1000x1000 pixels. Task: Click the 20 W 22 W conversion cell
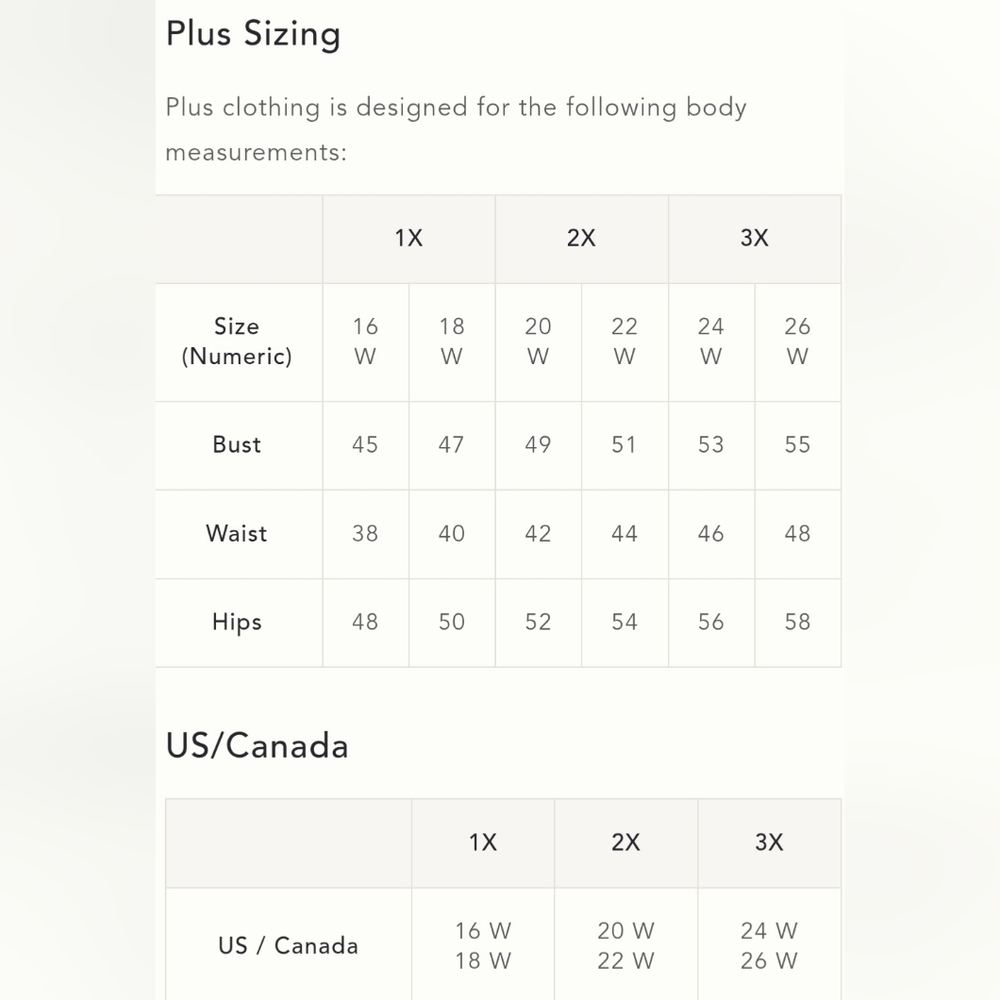tap(626, 945)
